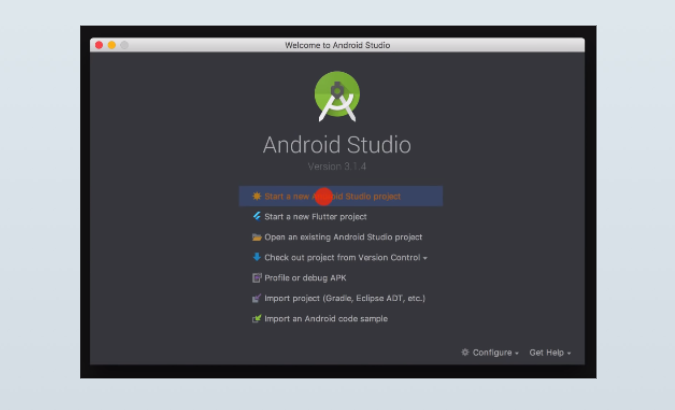
Task: Click the Import Android code sample icon
Action: [x=257, y=319]
